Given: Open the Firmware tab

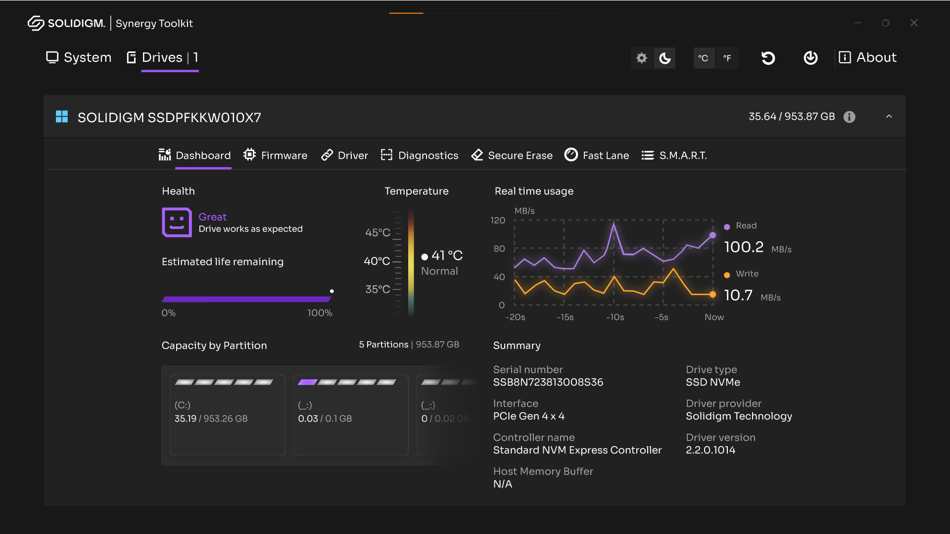Looking at the screenshot, I should click(x=275, y=156).
